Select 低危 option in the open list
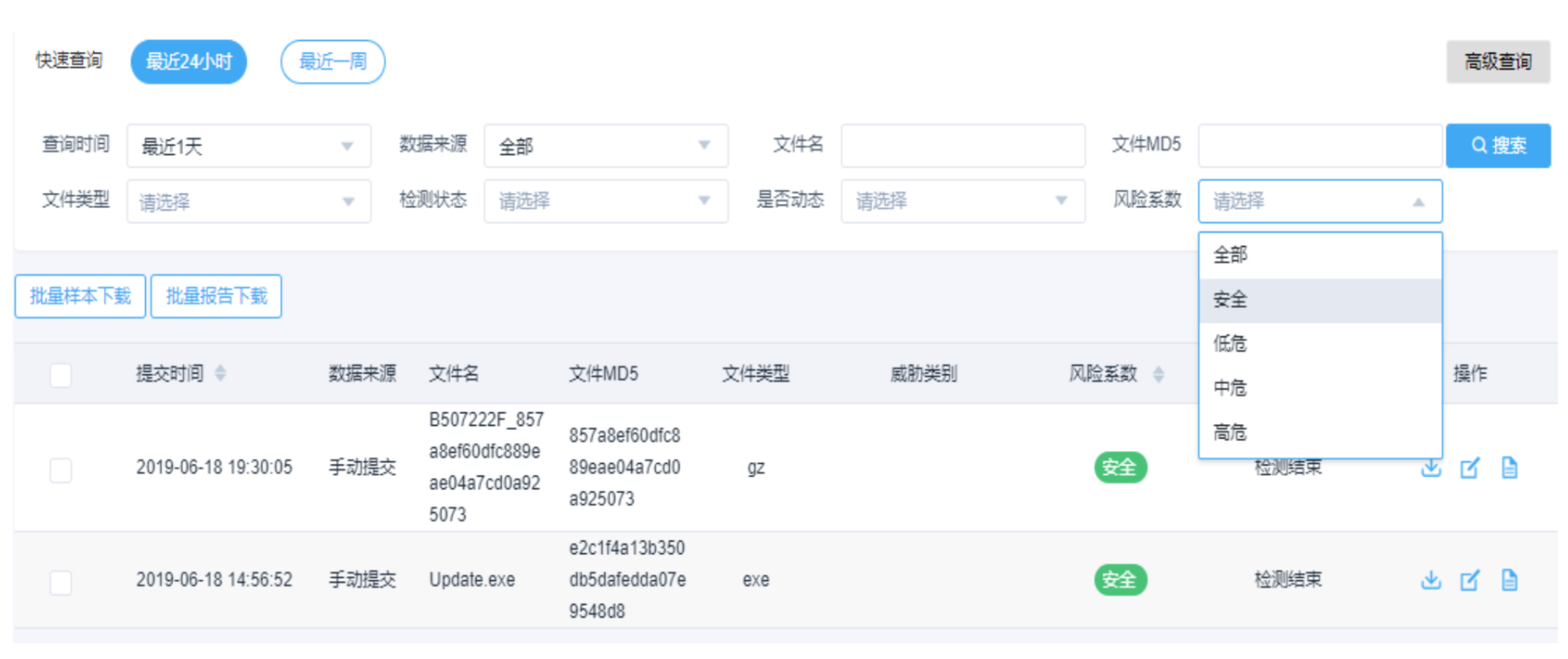The height and width of the screenshot is (659, 1568). pos(1231,344)
